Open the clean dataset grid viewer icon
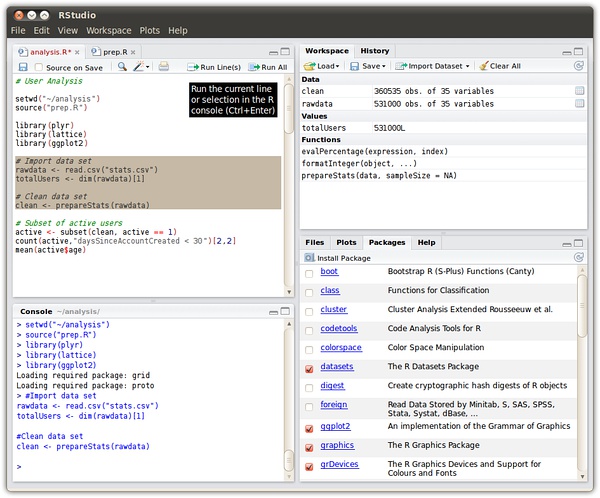Image resolution: width=600 pixels, height=498 pixels. (x=579, y=90)
